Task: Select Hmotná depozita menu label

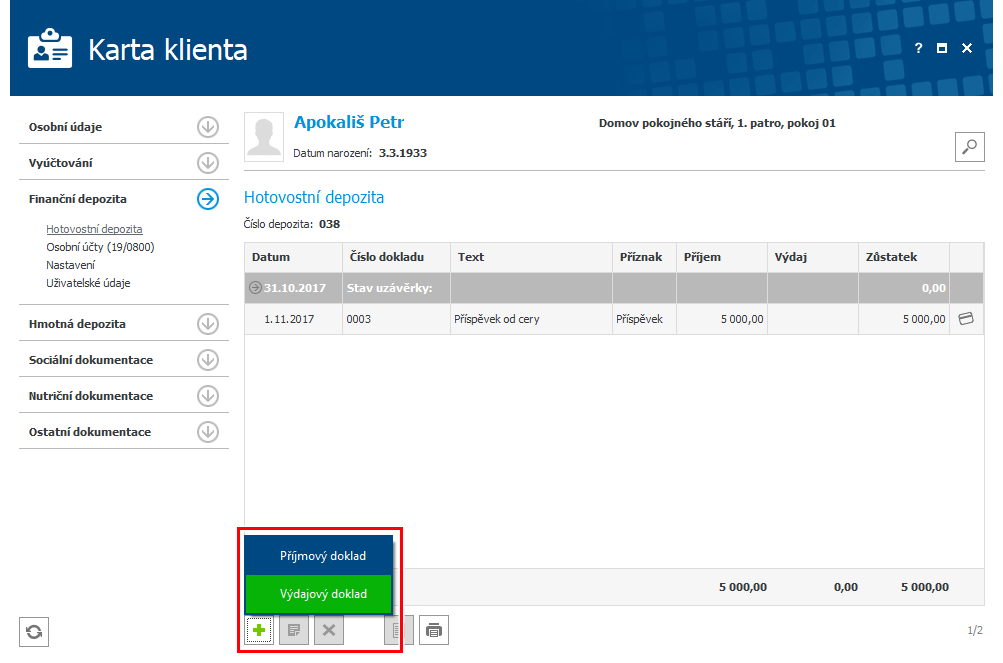Action: (77, 324)
